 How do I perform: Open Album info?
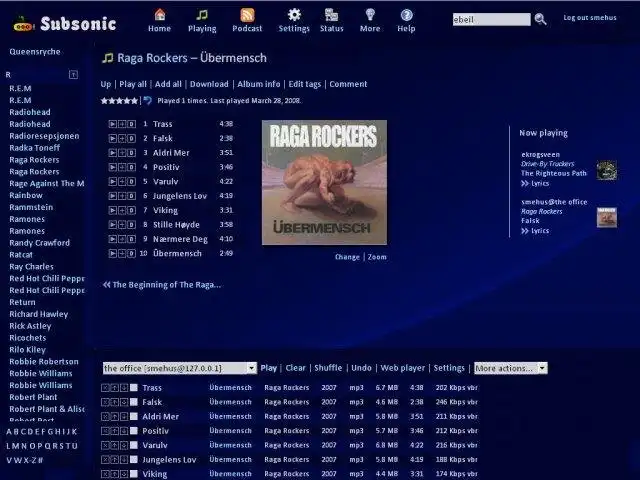click(259, 84)
